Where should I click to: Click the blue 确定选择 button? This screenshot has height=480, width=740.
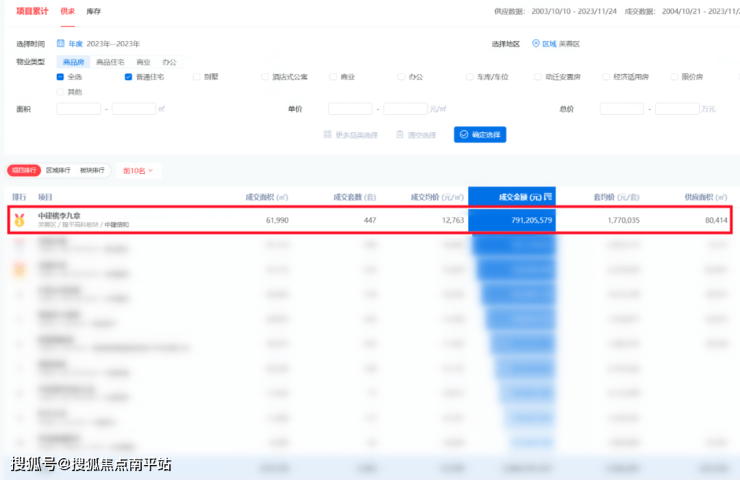(480, 135)
